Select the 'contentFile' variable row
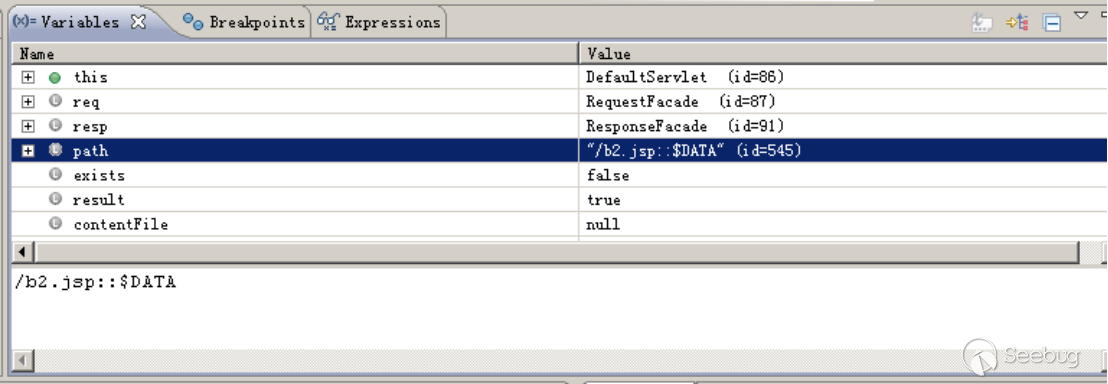 [x=559, y=224]
